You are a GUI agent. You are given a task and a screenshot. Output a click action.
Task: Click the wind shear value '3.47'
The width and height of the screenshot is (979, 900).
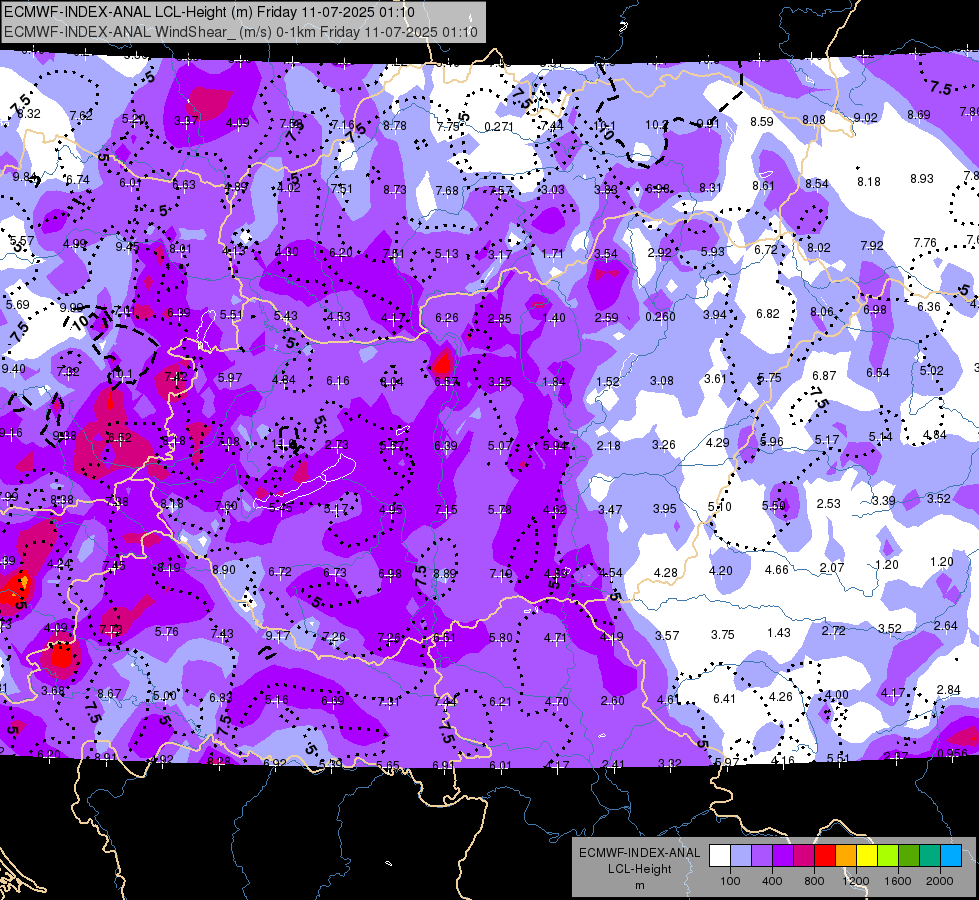point(609,510)
